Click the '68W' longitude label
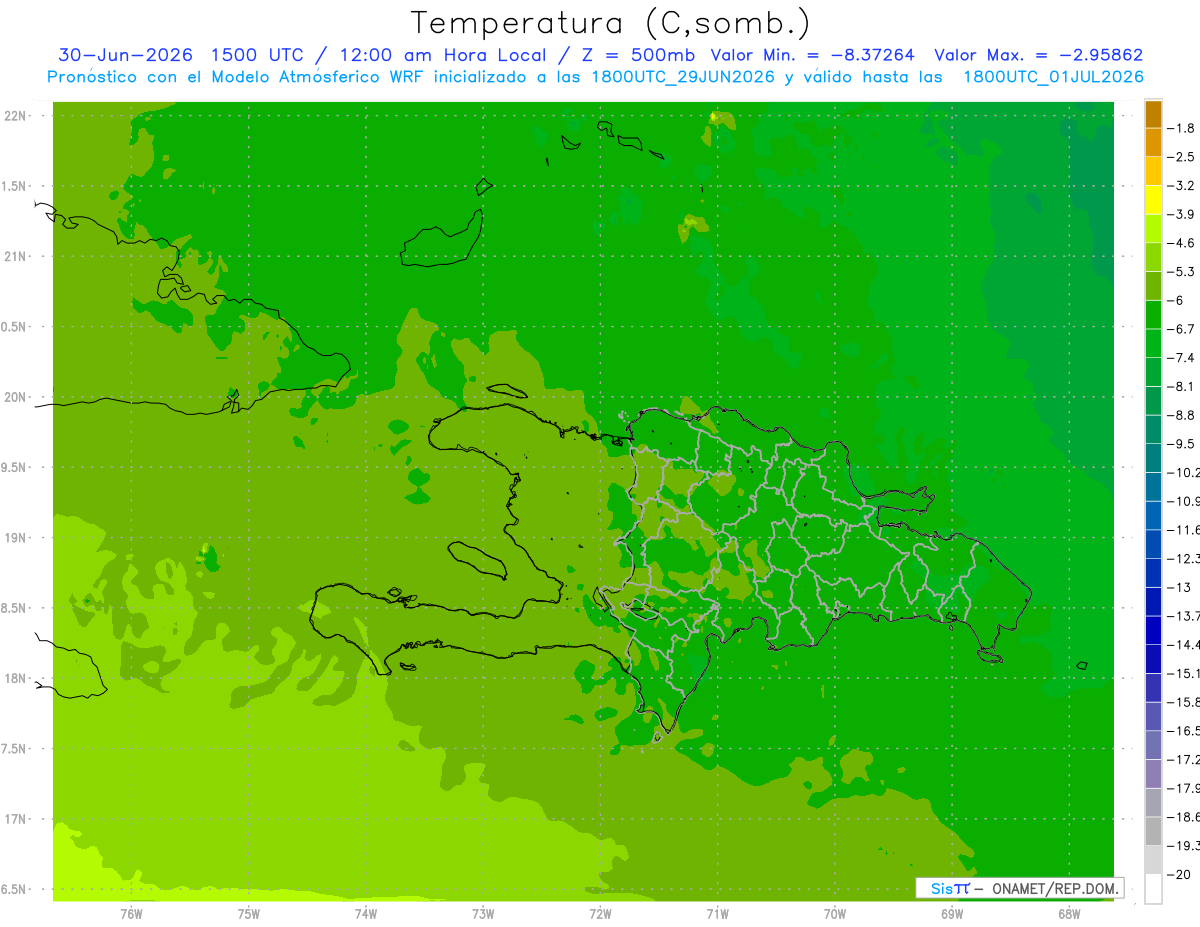Screen dimensions: 1200x927 click(x=1068, y=913)
